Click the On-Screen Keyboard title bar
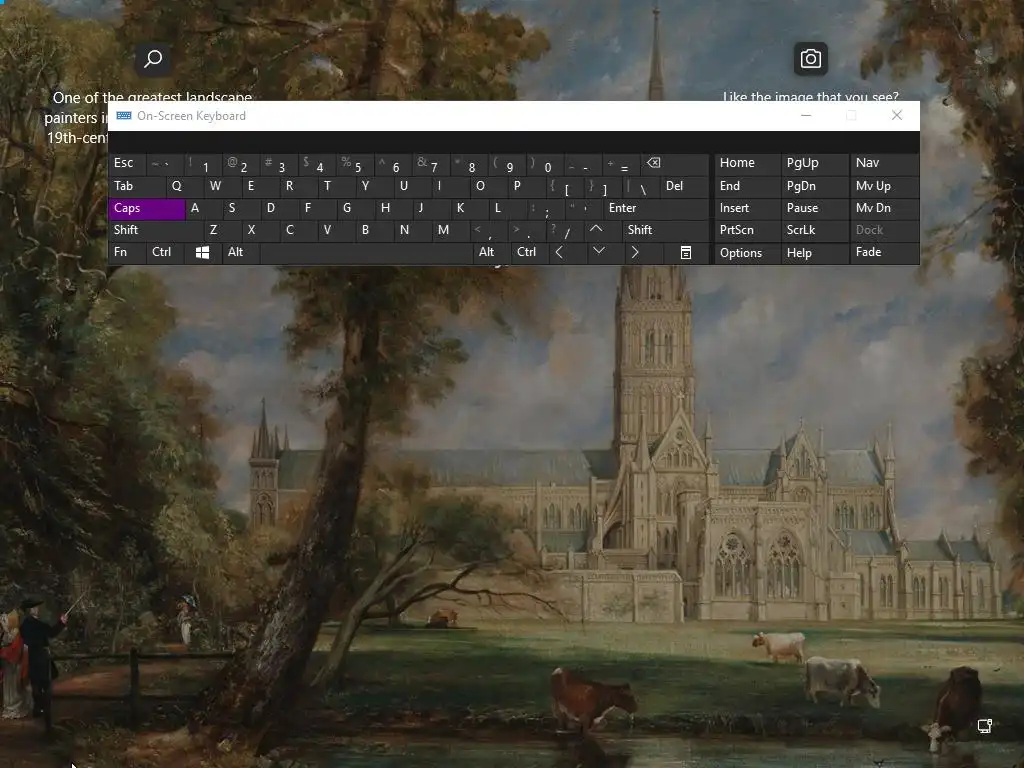The height and width of the screenshot is (768, 1024). (x=513, y=116)
